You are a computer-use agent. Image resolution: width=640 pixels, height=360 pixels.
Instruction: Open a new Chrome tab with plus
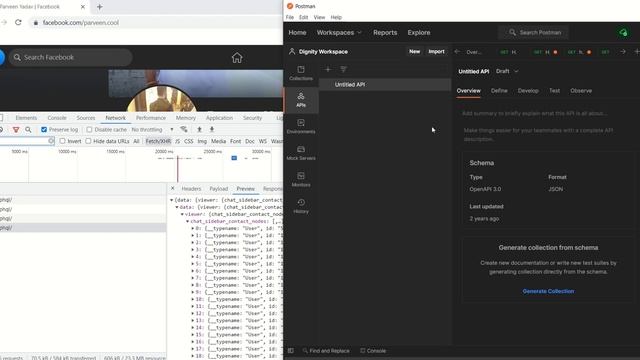coord(100,7)
